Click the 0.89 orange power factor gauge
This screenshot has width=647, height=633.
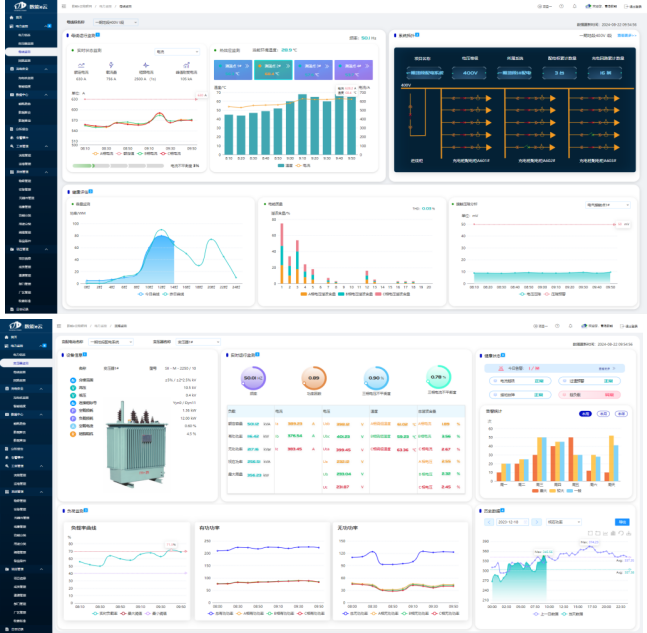pos(313,380)
